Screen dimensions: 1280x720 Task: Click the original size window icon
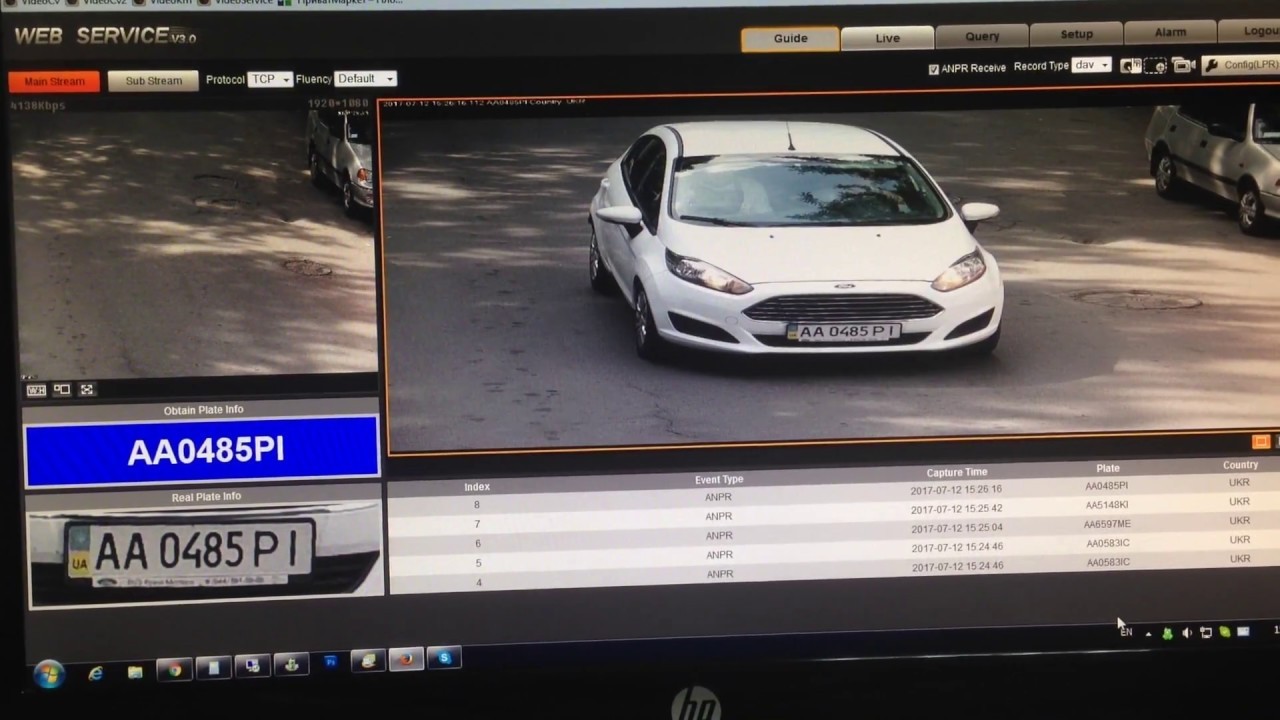pyautogui.click(x=62, y=390)
